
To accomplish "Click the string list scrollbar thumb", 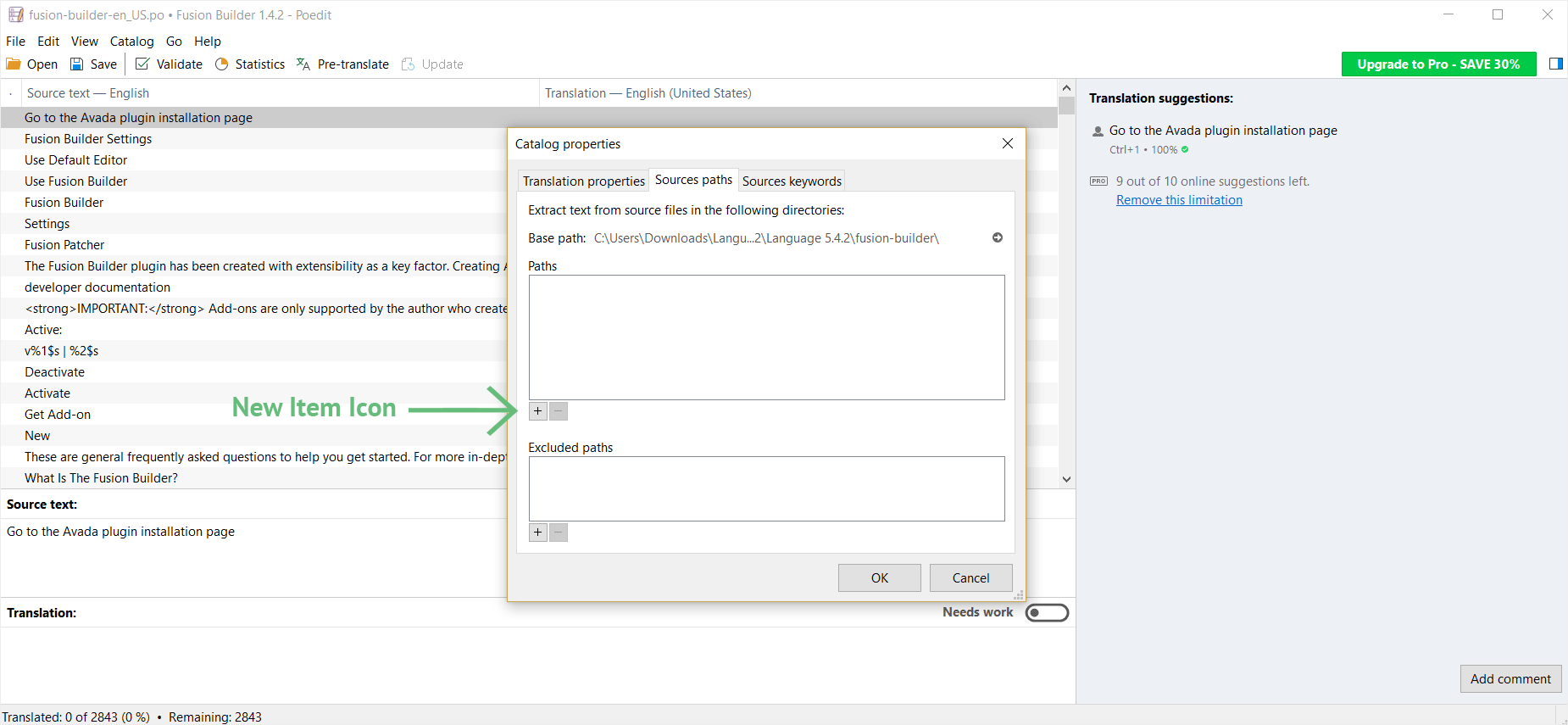I will [x=1066, y=105].
